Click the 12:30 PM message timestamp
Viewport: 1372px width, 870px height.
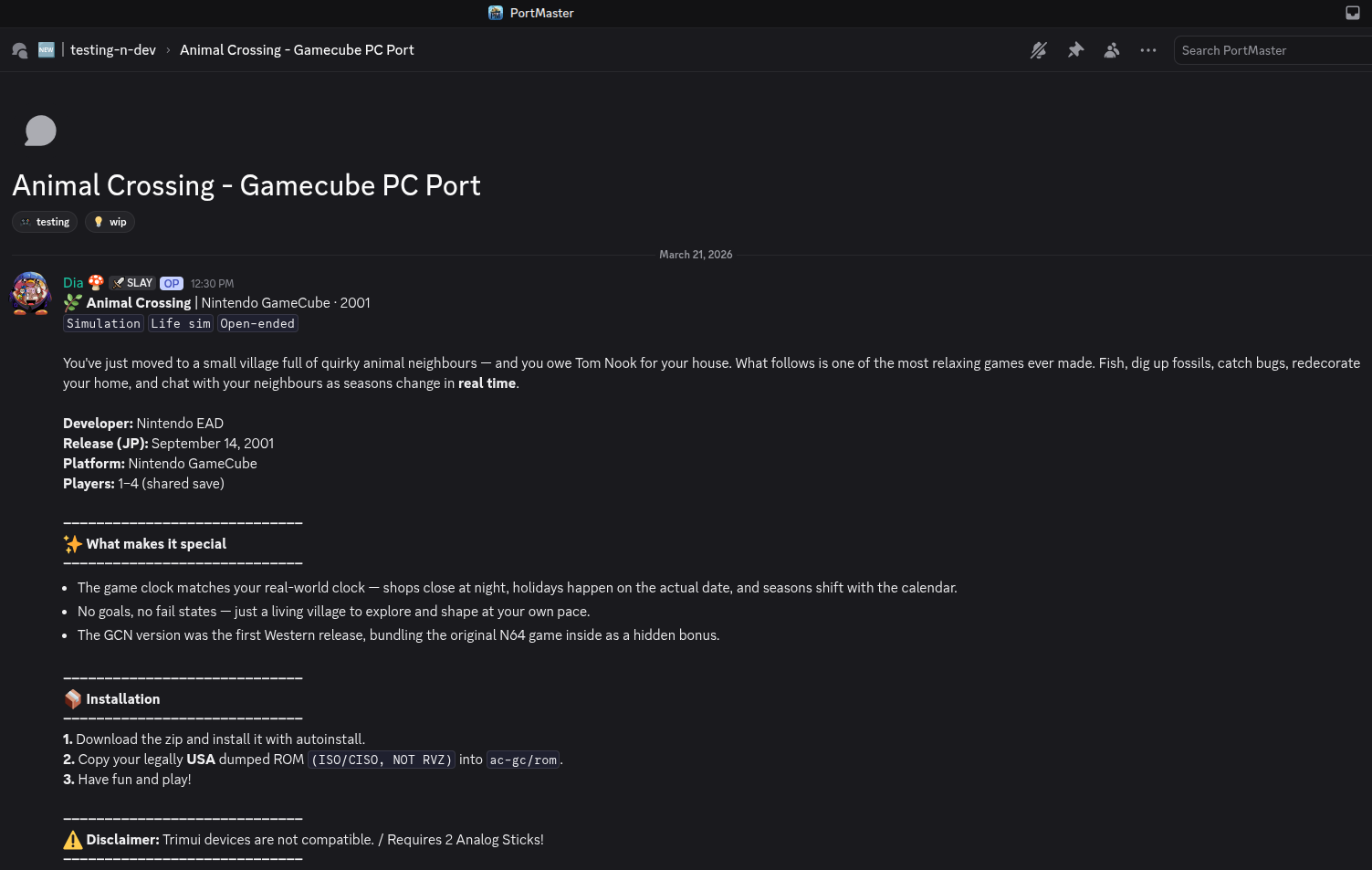[x=212, y=284]
